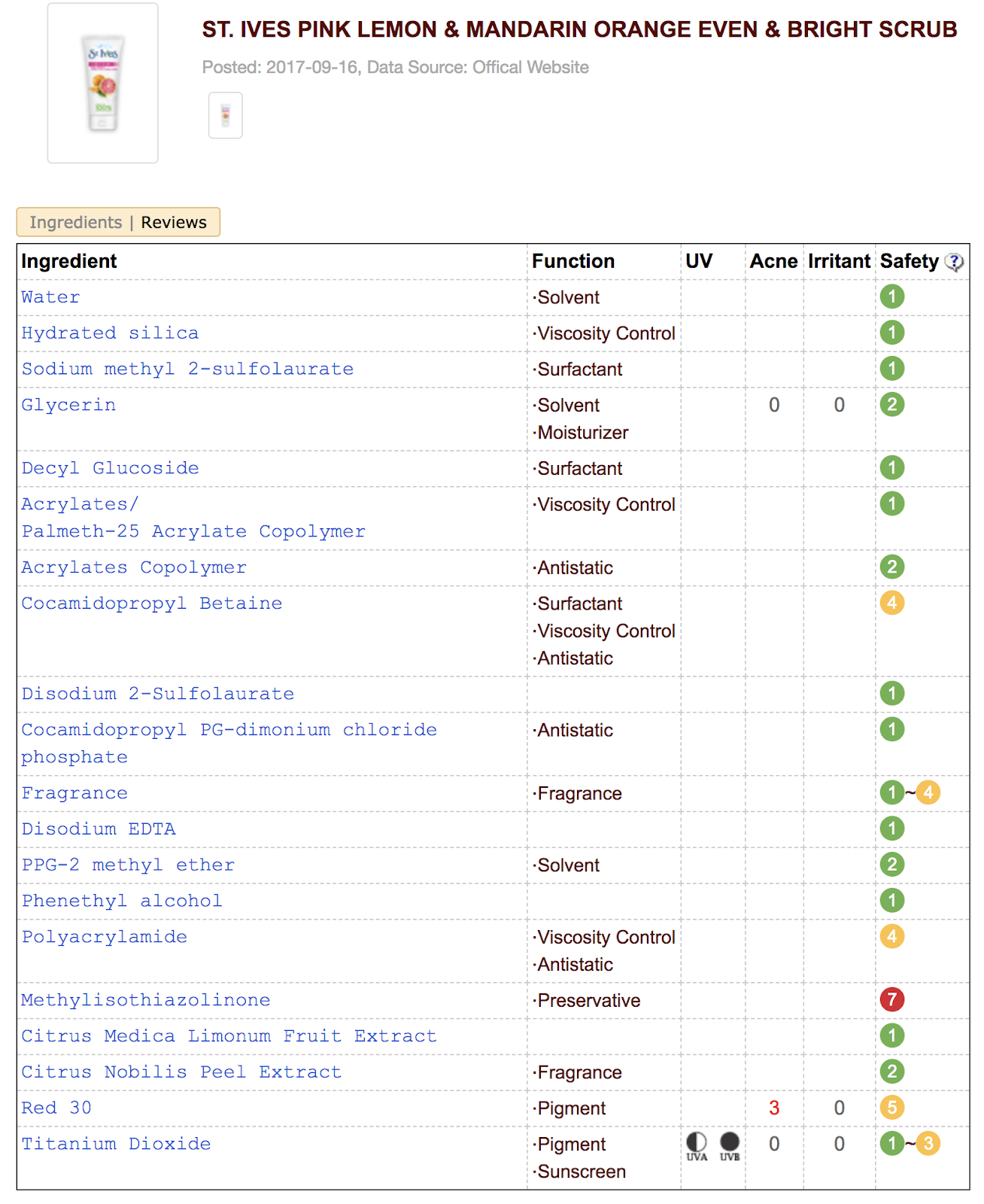This screenshot has width=984, height=1204.
Task: Click safety badge 2 for PPG-2 methyl ether
Action: (892, 865)
